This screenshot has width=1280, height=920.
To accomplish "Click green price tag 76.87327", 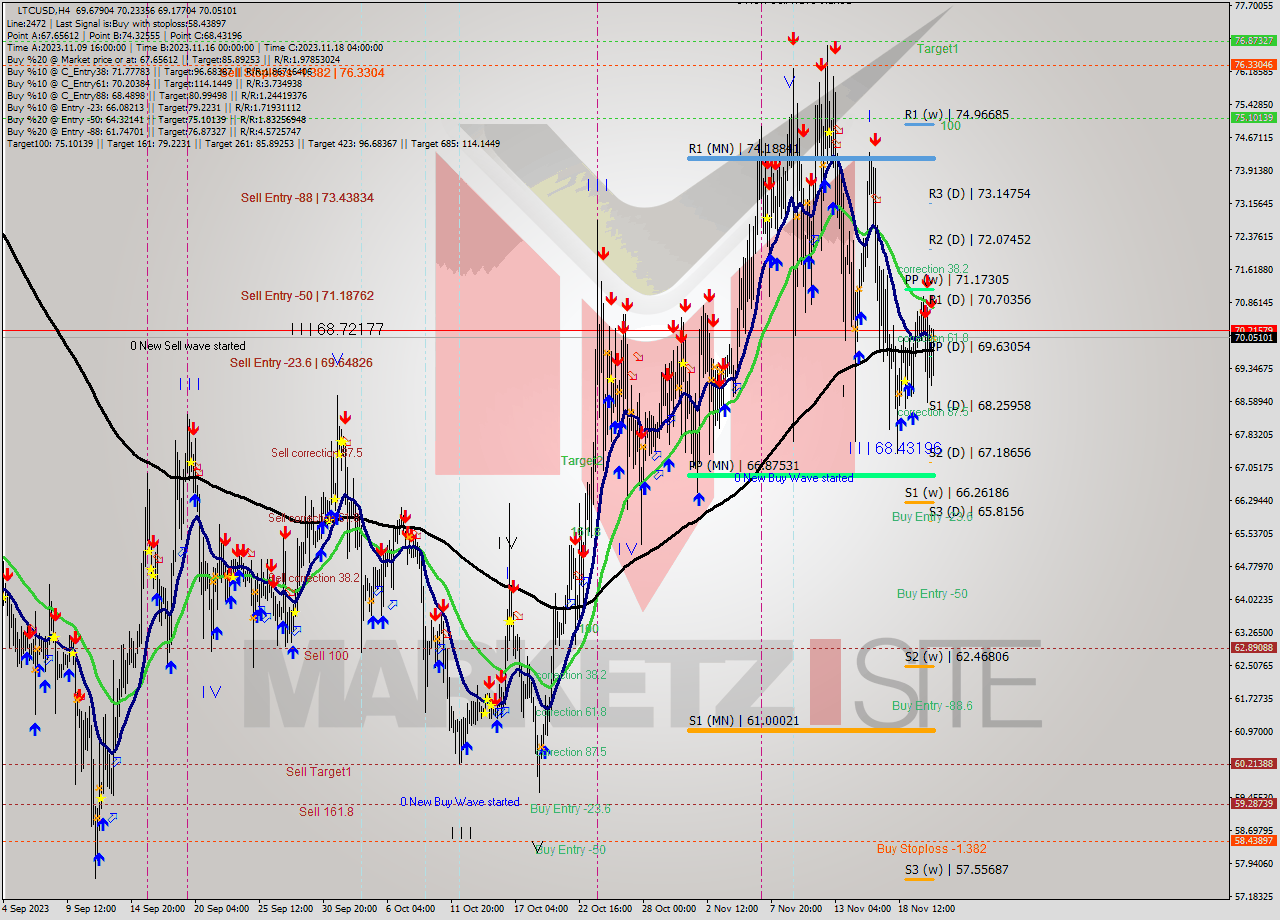I will (1253, 41).
